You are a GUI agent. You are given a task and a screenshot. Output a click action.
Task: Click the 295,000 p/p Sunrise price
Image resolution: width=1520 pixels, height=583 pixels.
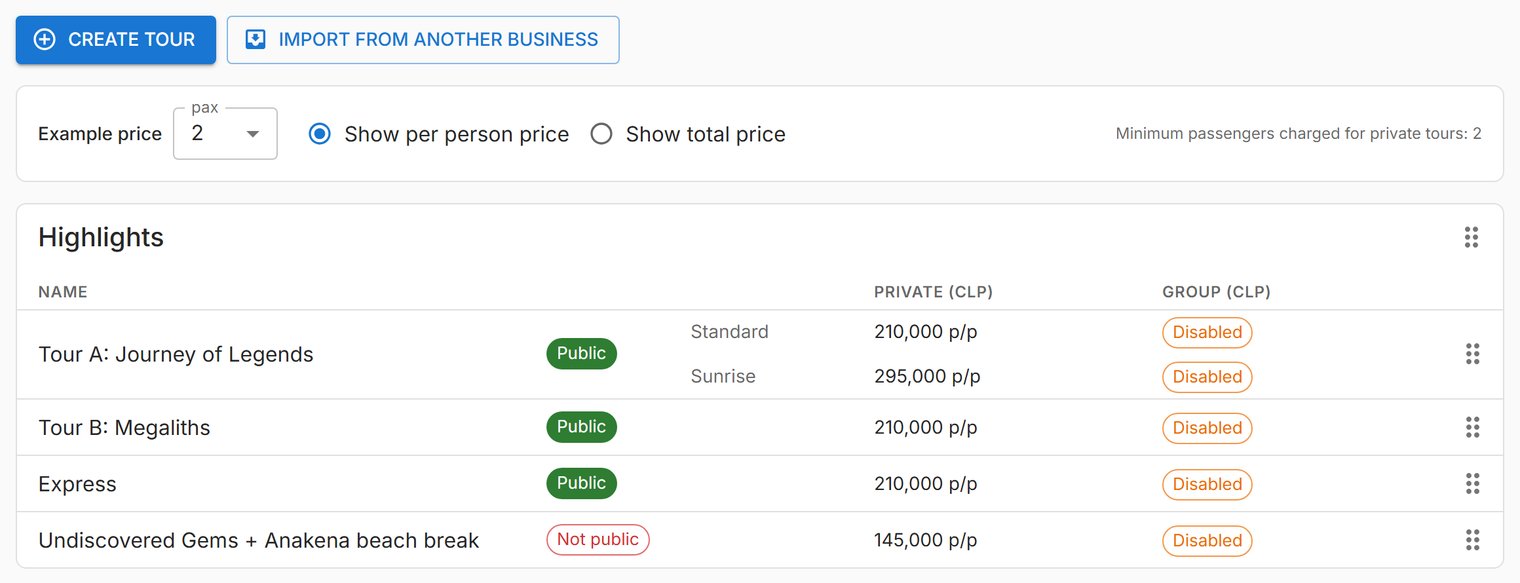[x=927, y=377]
